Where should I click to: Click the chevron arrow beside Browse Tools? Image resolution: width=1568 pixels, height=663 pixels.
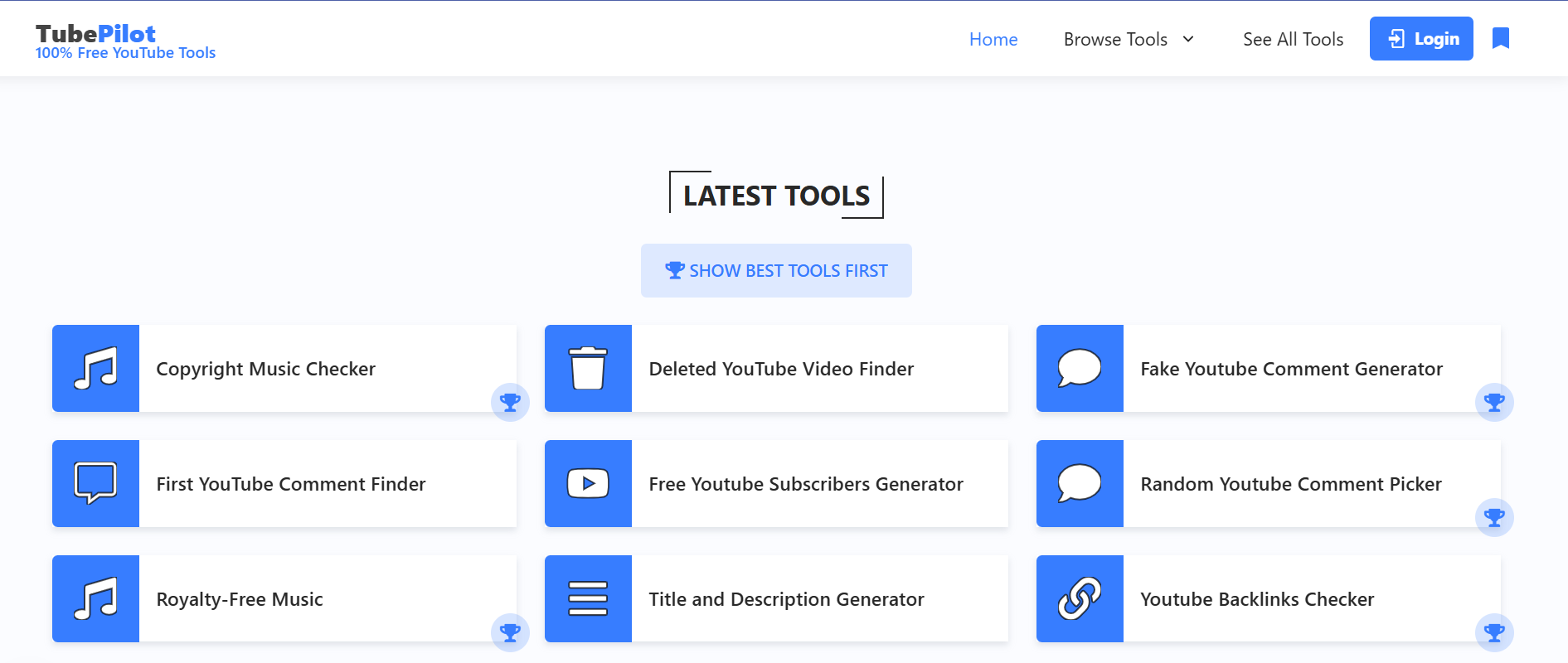1188,39
